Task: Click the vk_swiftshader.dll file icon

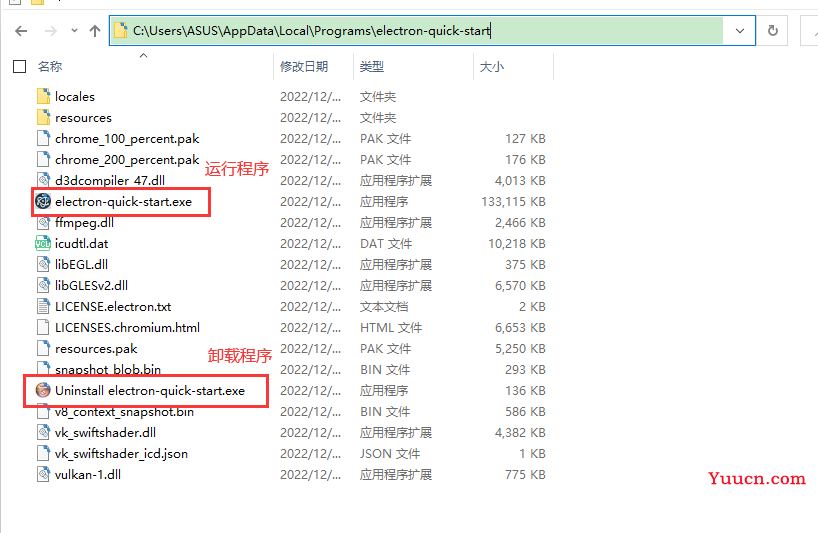Action: click(44, 432)
